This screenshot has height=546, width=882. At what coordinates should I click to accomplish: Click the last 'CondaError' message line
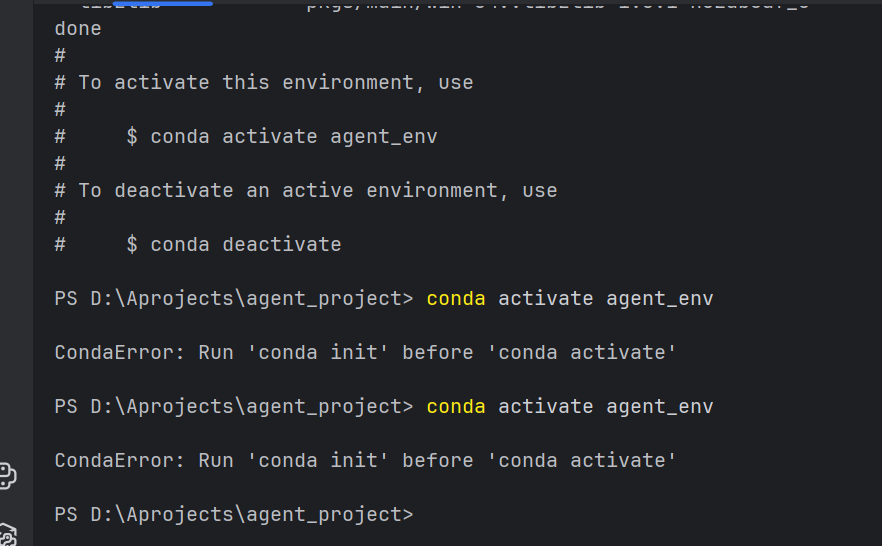coord(366,461)
